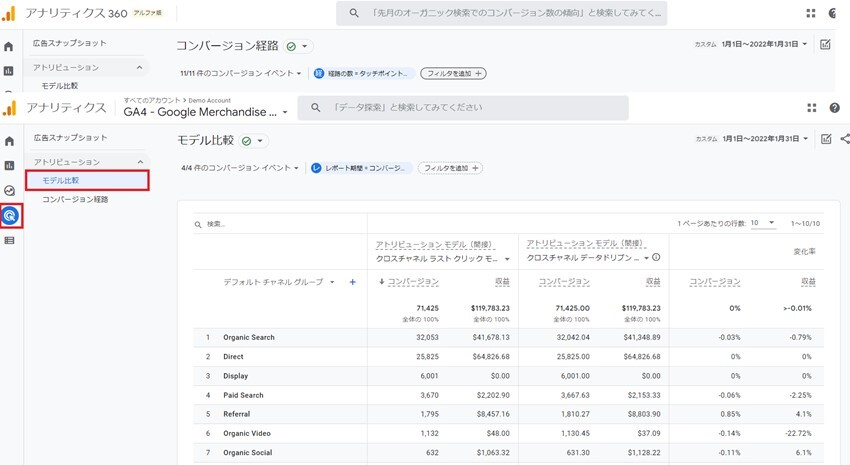This screenshot has width=850, height=465.
Task: Click the share report icon
Action: point(845,139)
